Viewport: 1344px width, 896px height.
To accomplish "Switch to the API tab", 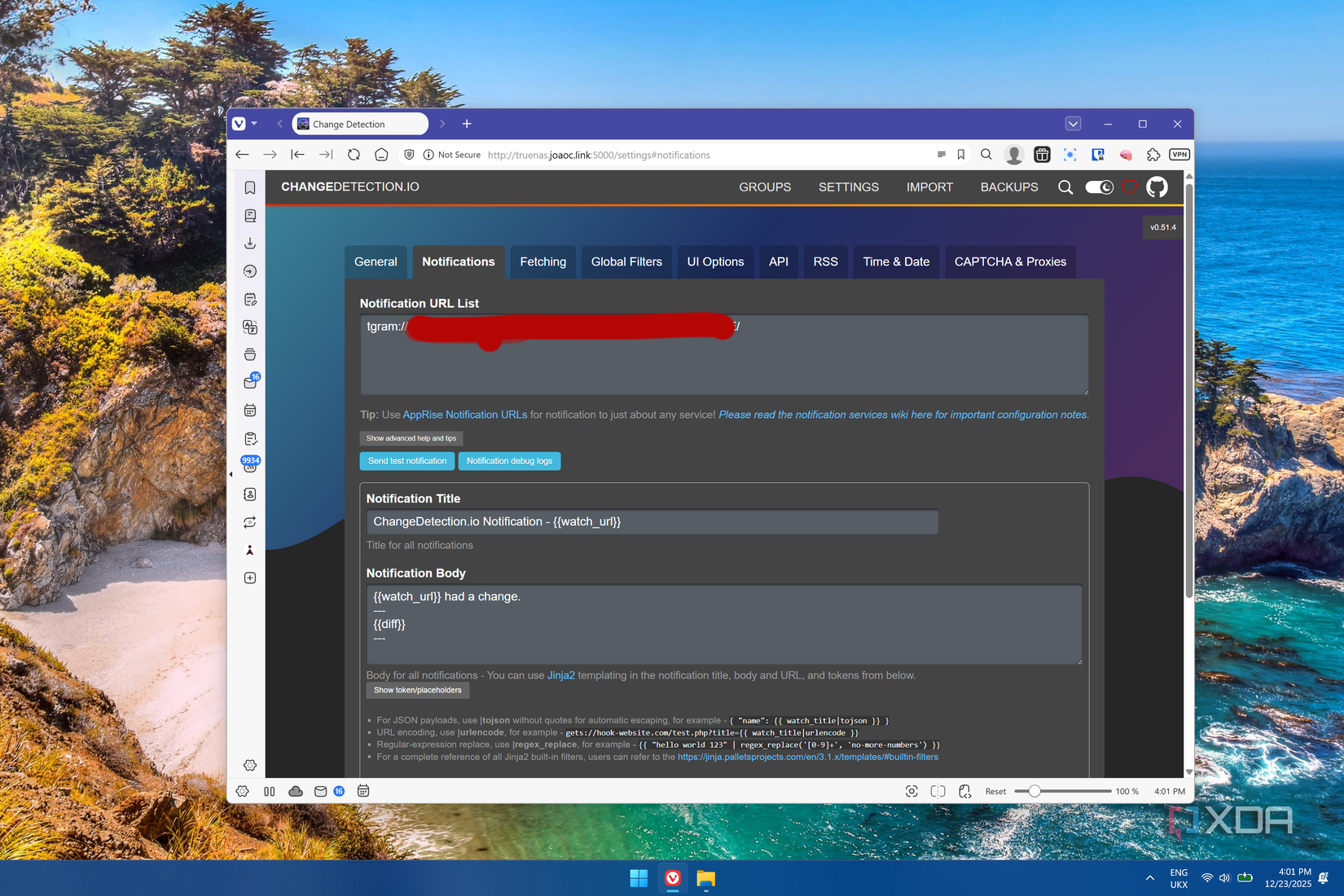I will click(779, 262).
